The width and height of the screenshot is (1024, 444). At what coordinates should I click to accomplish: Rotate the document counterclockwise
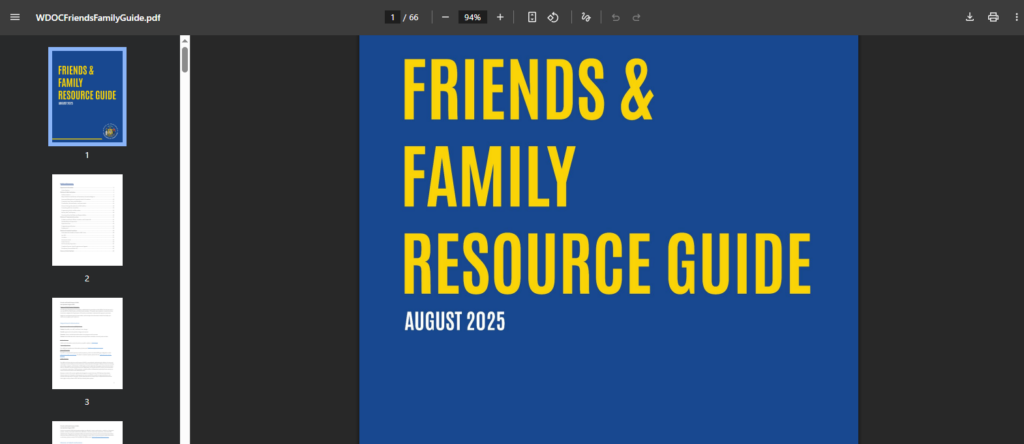pos(553,17)
